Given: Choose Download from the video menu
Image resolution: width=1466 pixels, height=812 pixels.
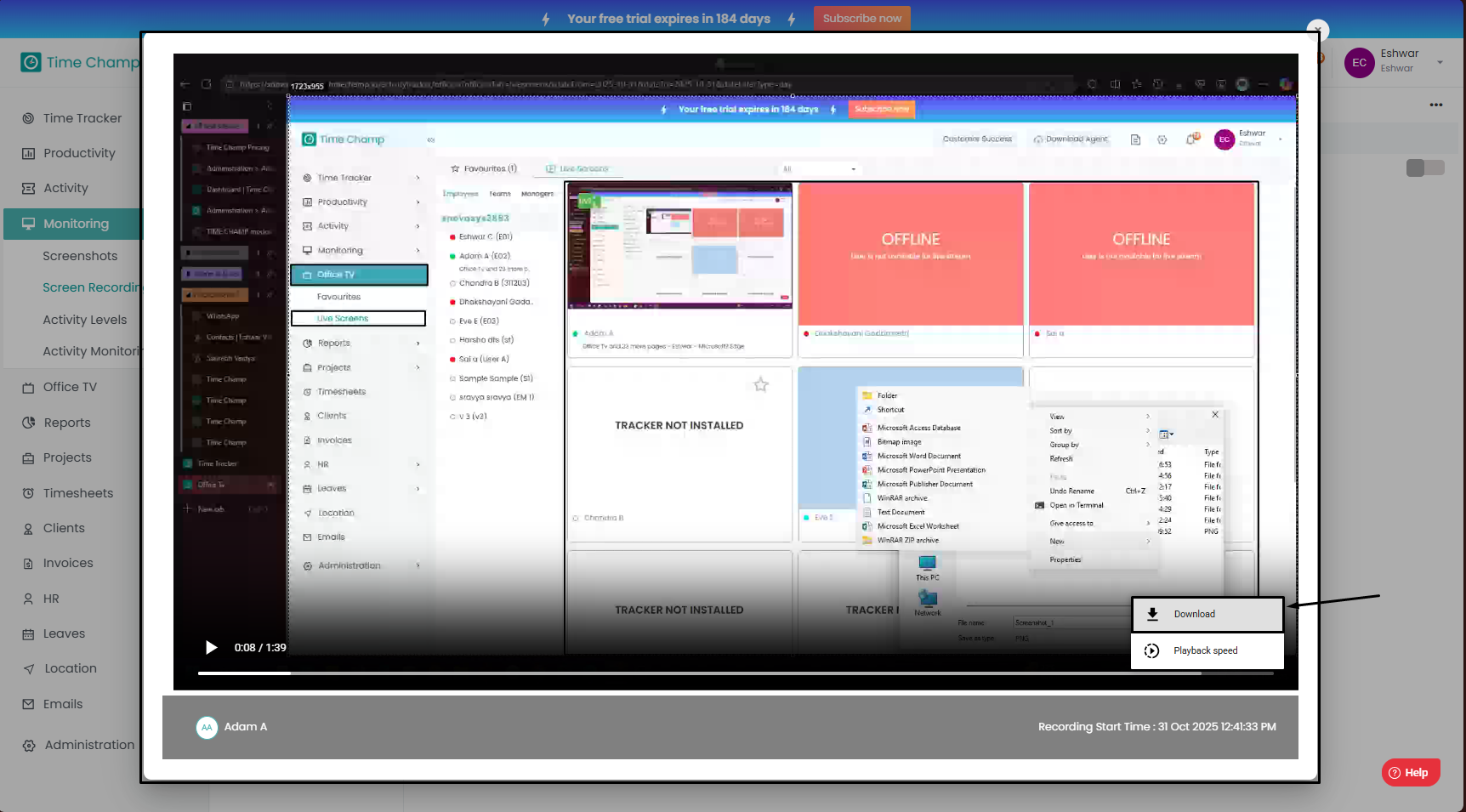Looking at the screenshot, I should [1207, 614].
